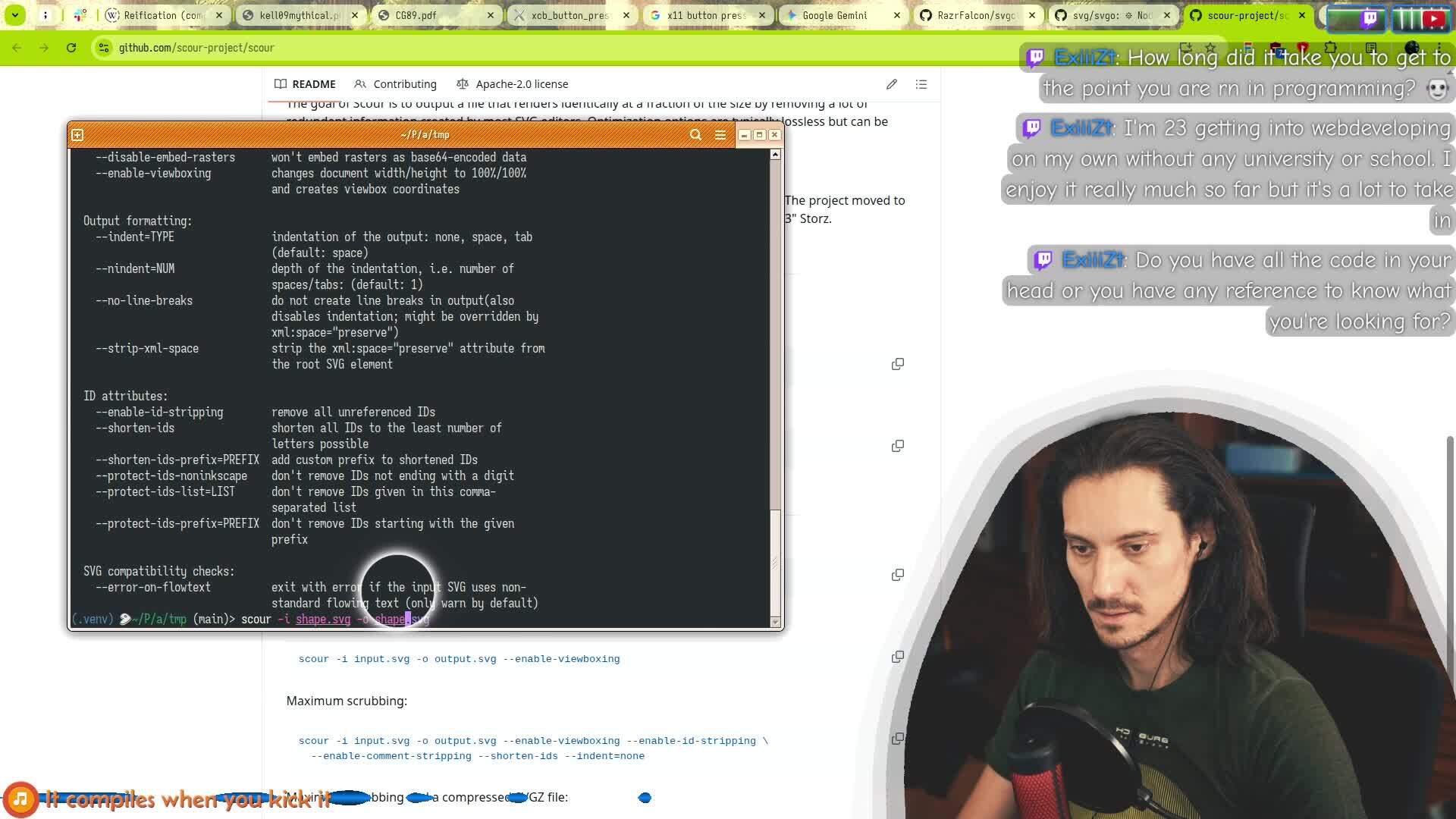Copy the maximum scrubbing command snippet
This screenshot has width=1456, height=819.
(898, 739)
